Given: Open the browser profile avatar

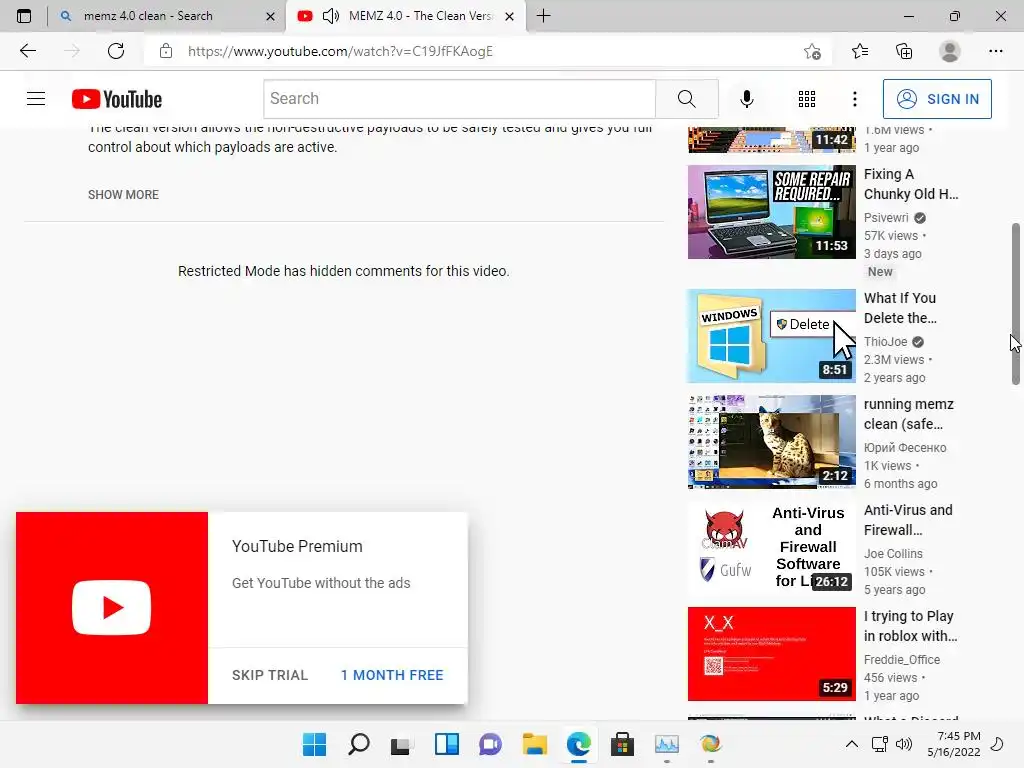Looking at the screenshot, I should (x=950, y=51).
